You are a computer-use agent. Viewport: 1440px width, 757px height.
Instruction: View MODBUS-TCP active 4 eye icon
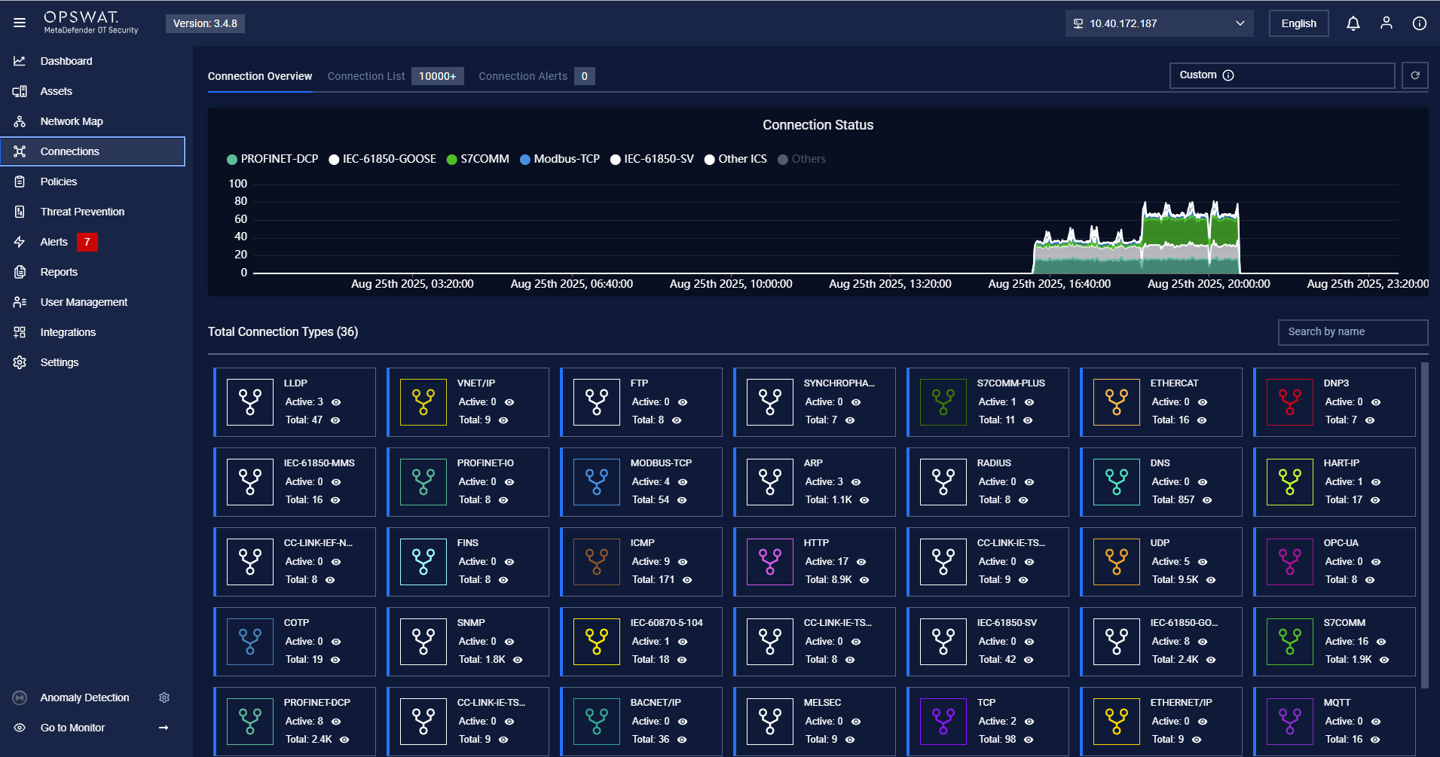pos(683,482)
